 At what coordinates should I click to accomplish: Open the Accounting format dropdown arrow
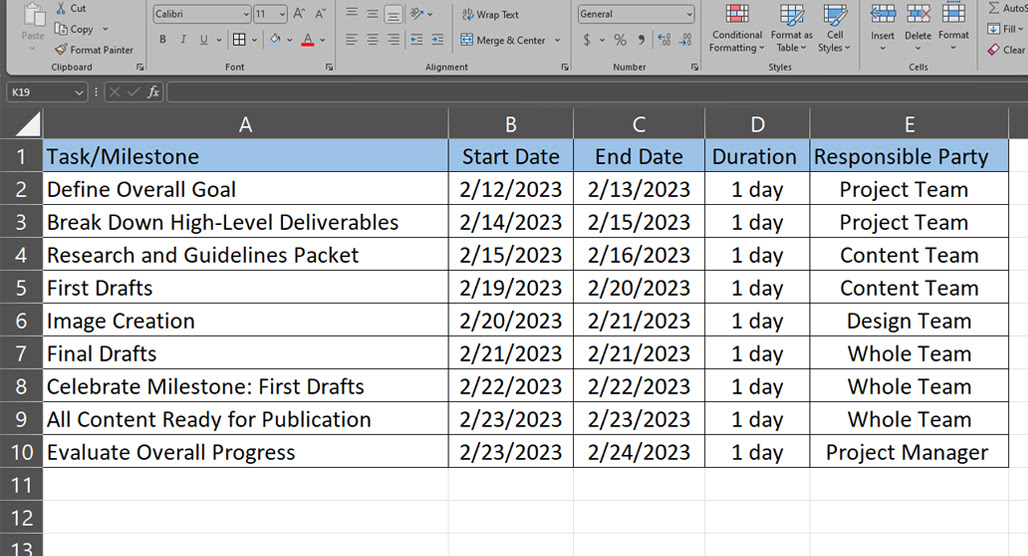pyautogui.click(x=601, y=40)
